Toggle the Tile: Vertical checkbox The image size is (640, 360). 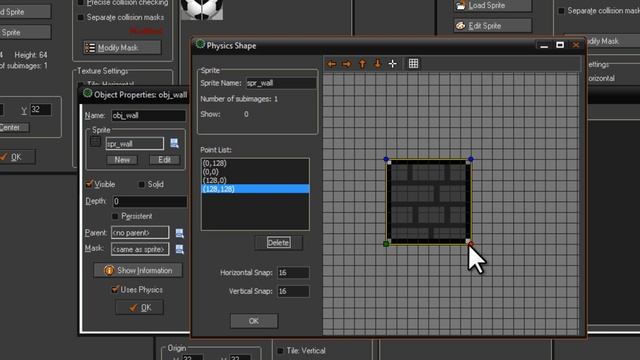280,351
